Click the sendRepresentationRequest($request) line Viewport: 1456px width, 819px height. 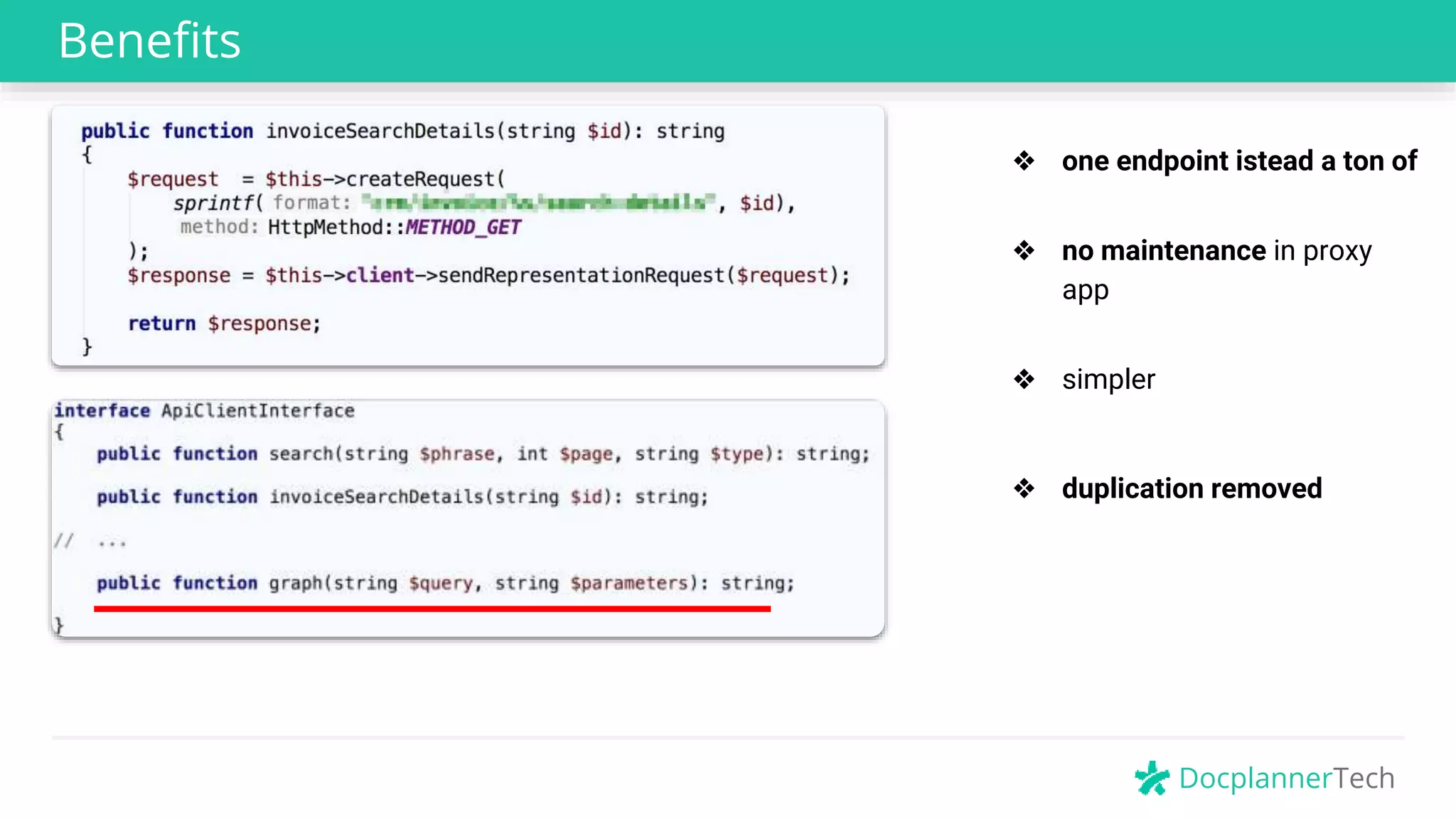[x=488, y=276]
